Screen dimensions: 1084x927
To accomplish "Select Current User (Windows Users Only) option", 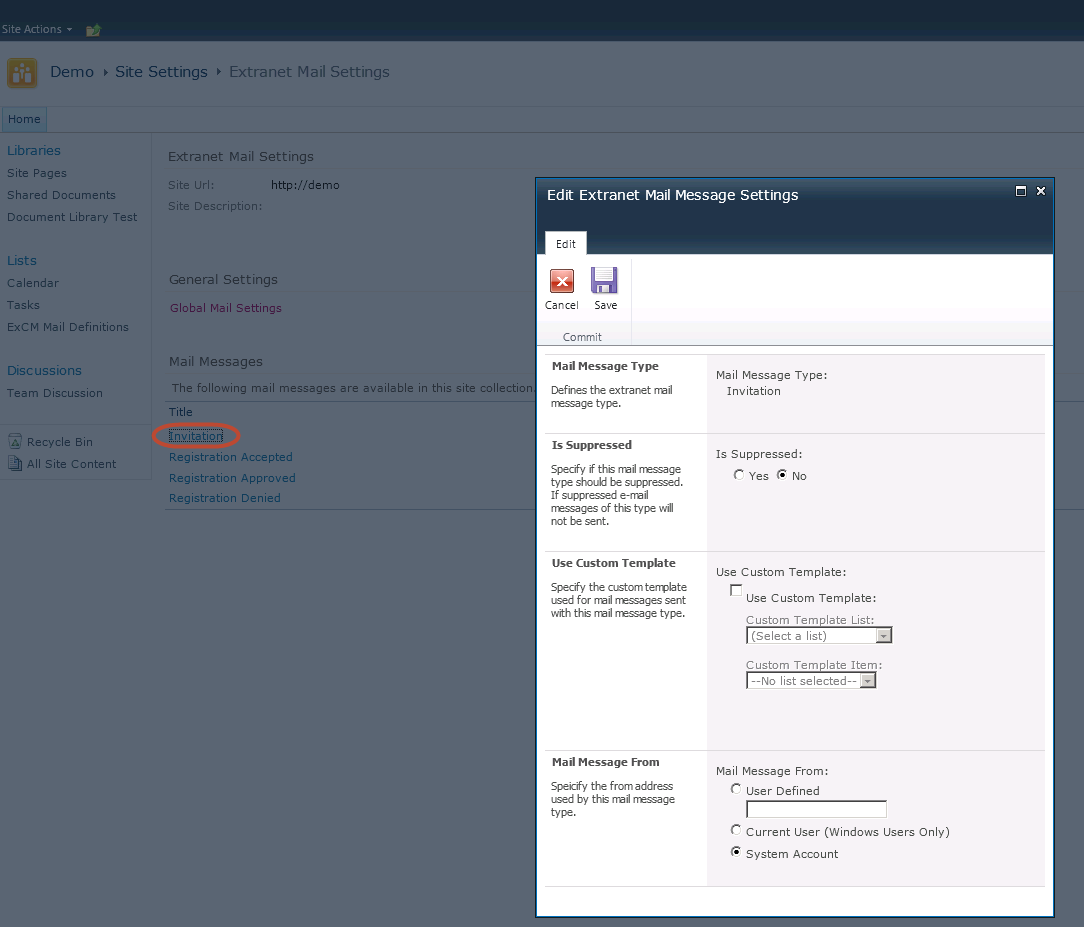I will [x=736, y=830].
